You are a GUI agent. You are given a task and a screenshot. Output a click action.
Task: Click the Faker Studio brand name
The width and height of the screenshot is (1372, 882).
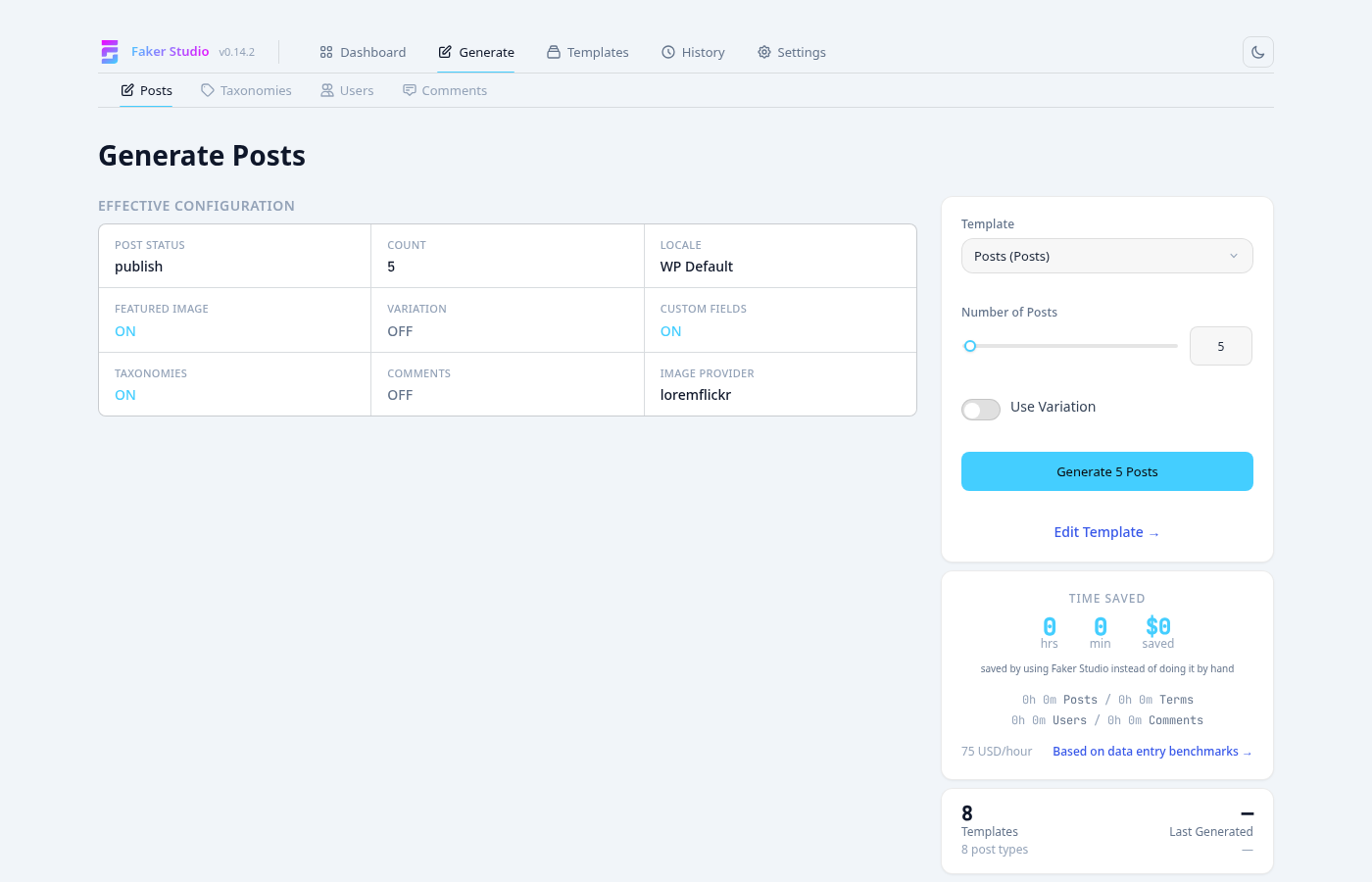[x=171, y=51]
